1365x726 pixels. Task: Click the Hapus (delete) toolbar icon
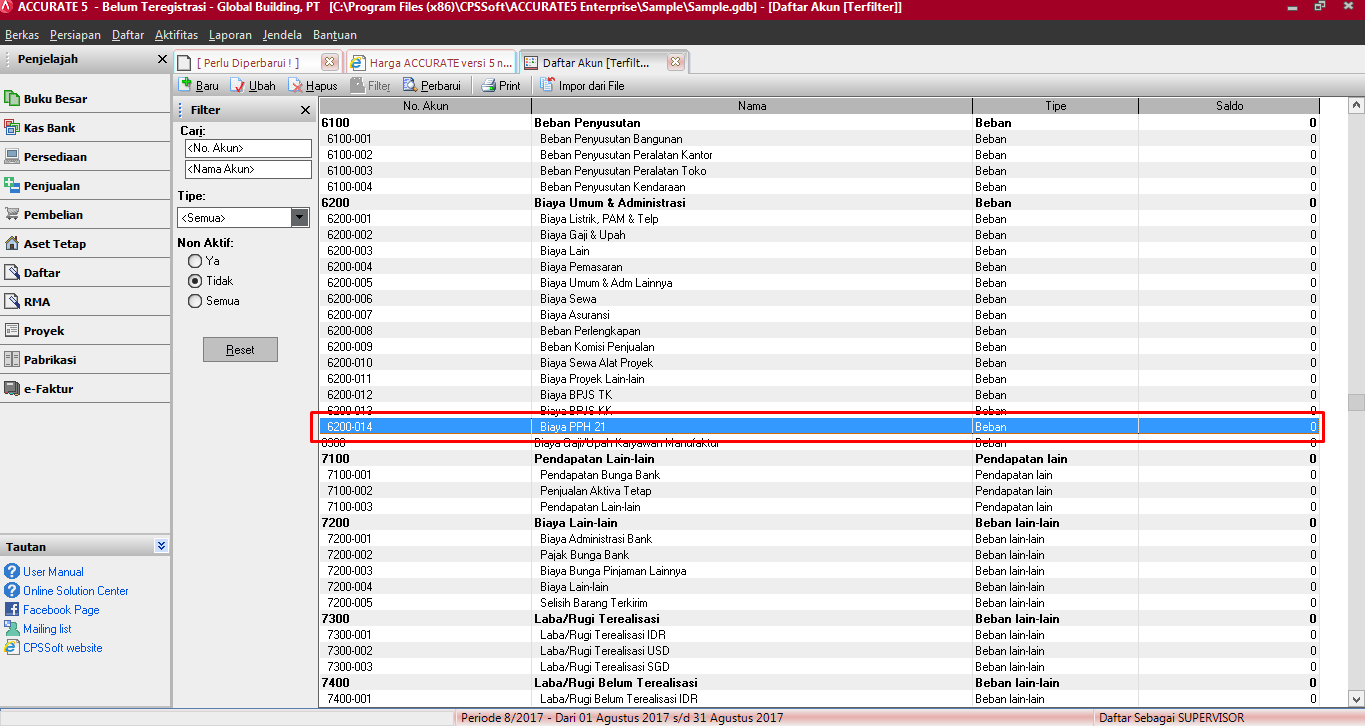(x=297, y=85)
